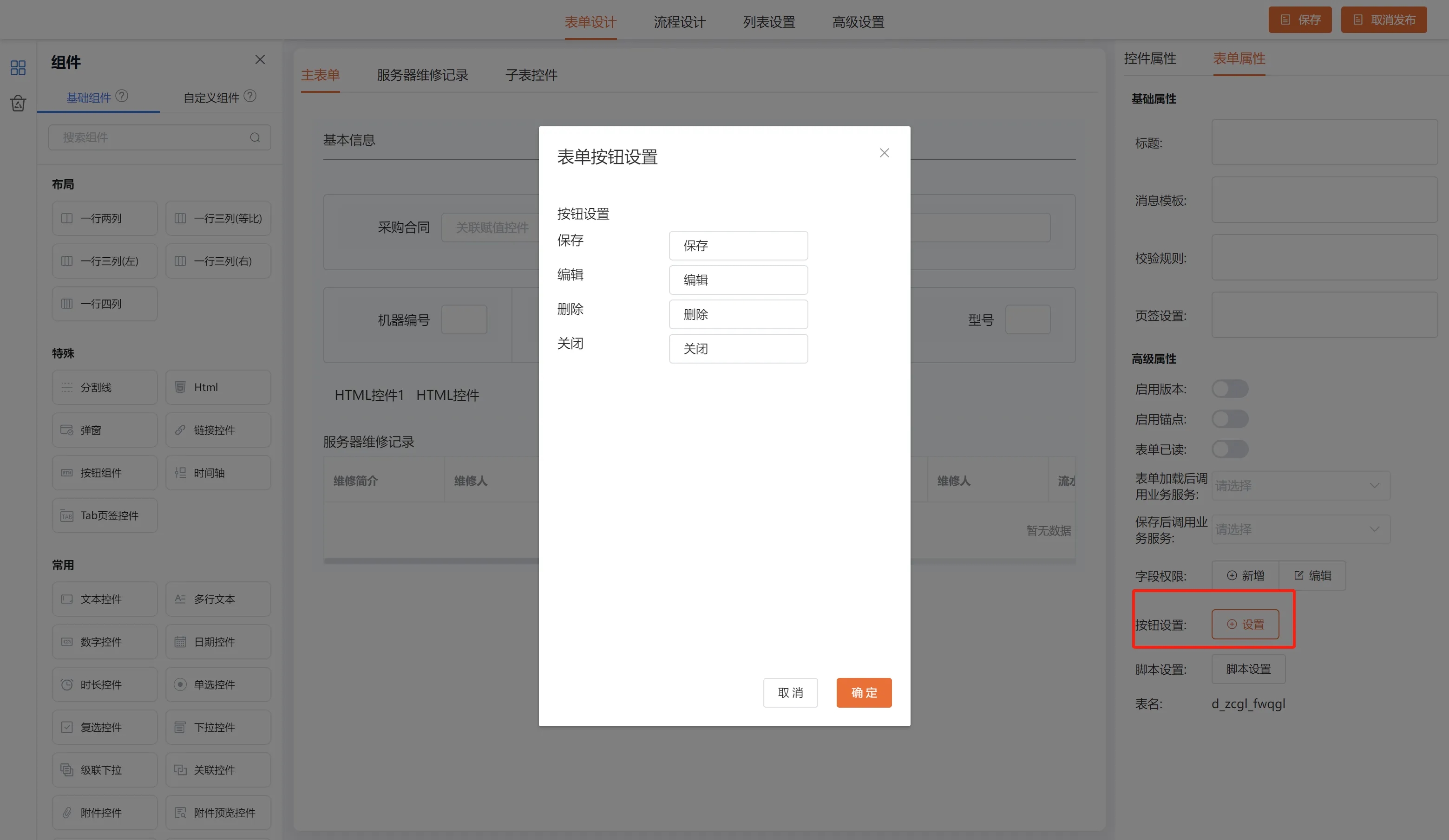Screen dimensions: 1449x840
Task: Click the recycle basket icon in left sidebar
Action: pos(18,104)
